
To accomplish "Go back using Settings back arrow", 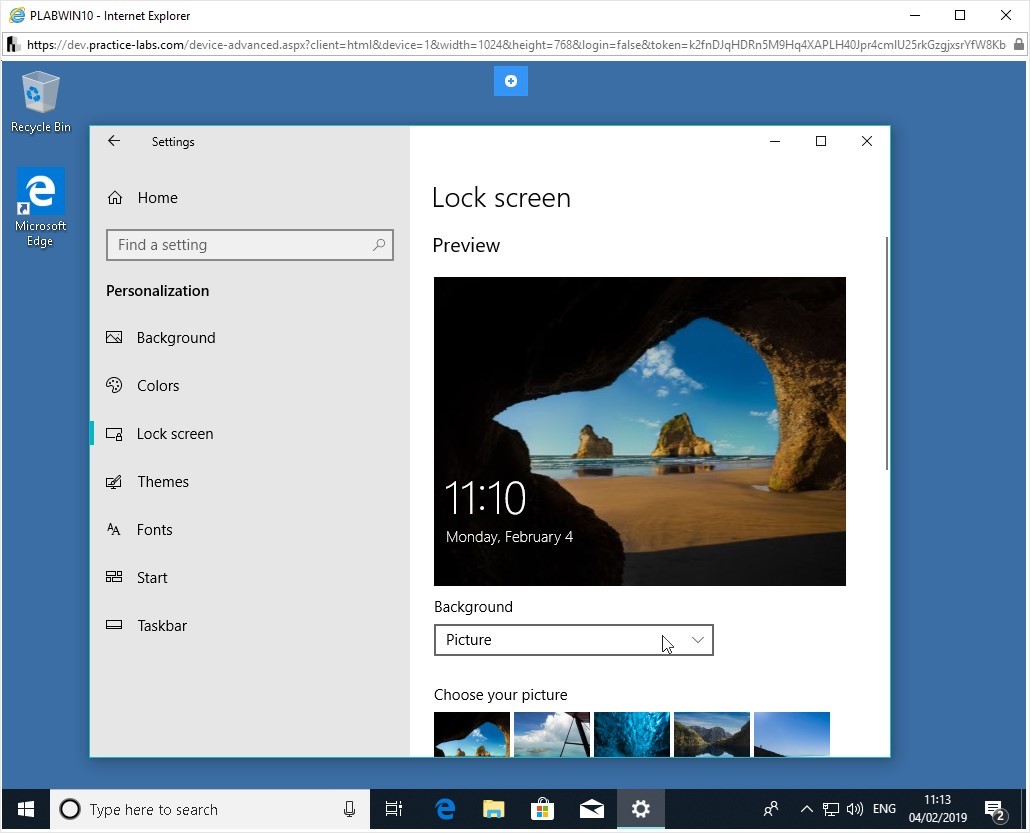I will click(114, 141).
